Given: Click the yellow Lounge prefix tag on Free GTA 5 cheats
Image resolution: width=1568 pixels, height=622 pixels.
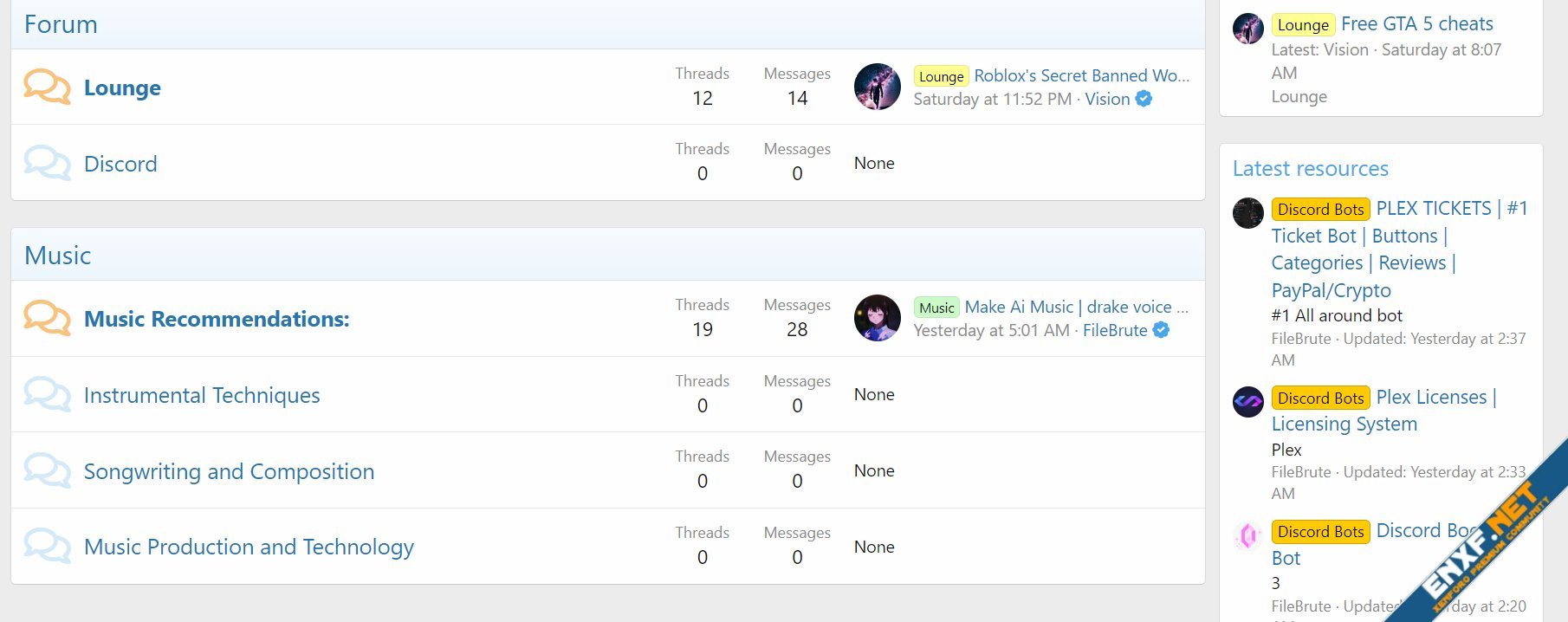Looking at the screenshot, I should pos(1303,24).
